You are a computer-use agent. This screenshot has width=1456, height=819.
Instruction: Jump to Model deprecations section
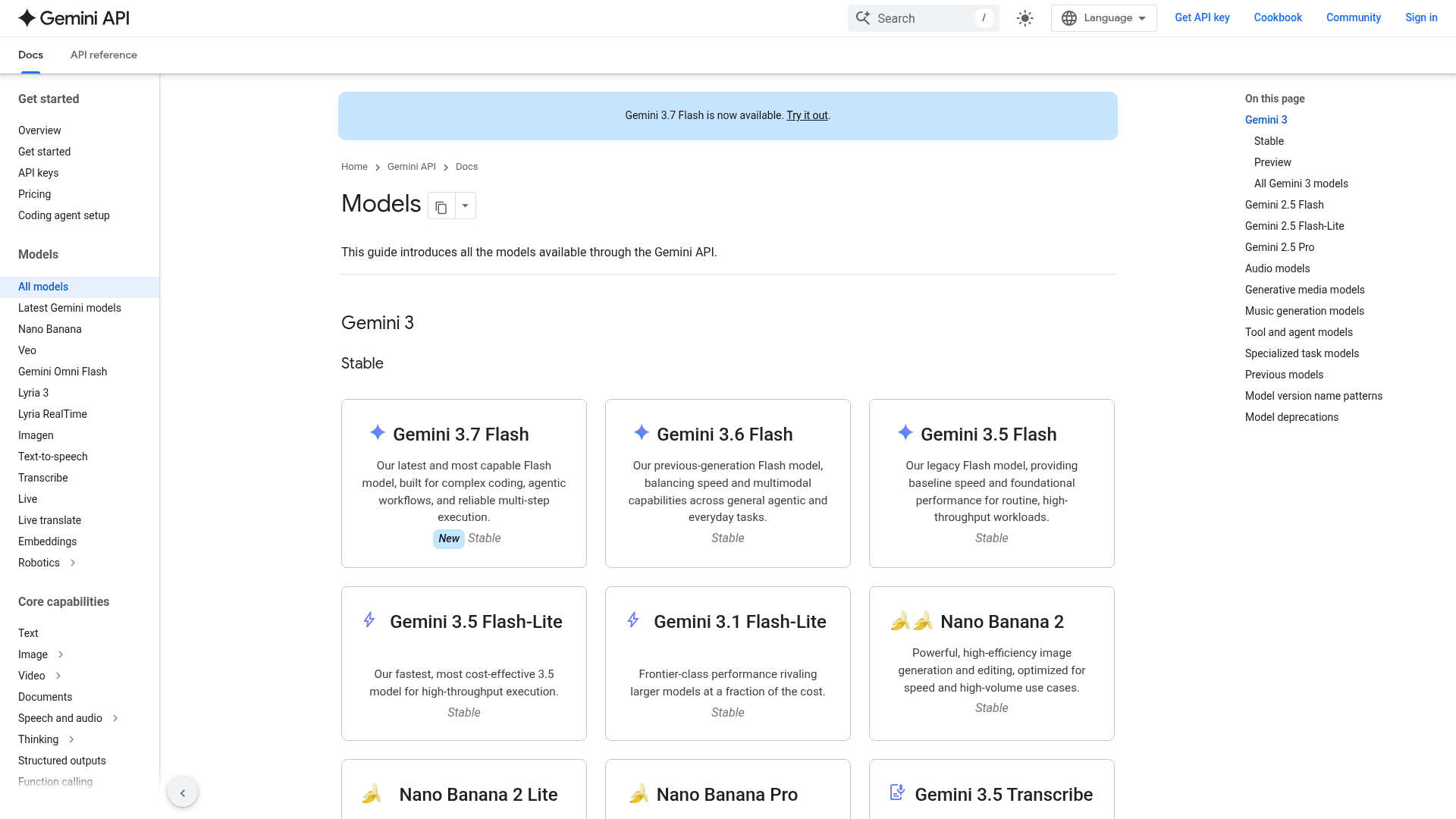[x=1292, y=417]
